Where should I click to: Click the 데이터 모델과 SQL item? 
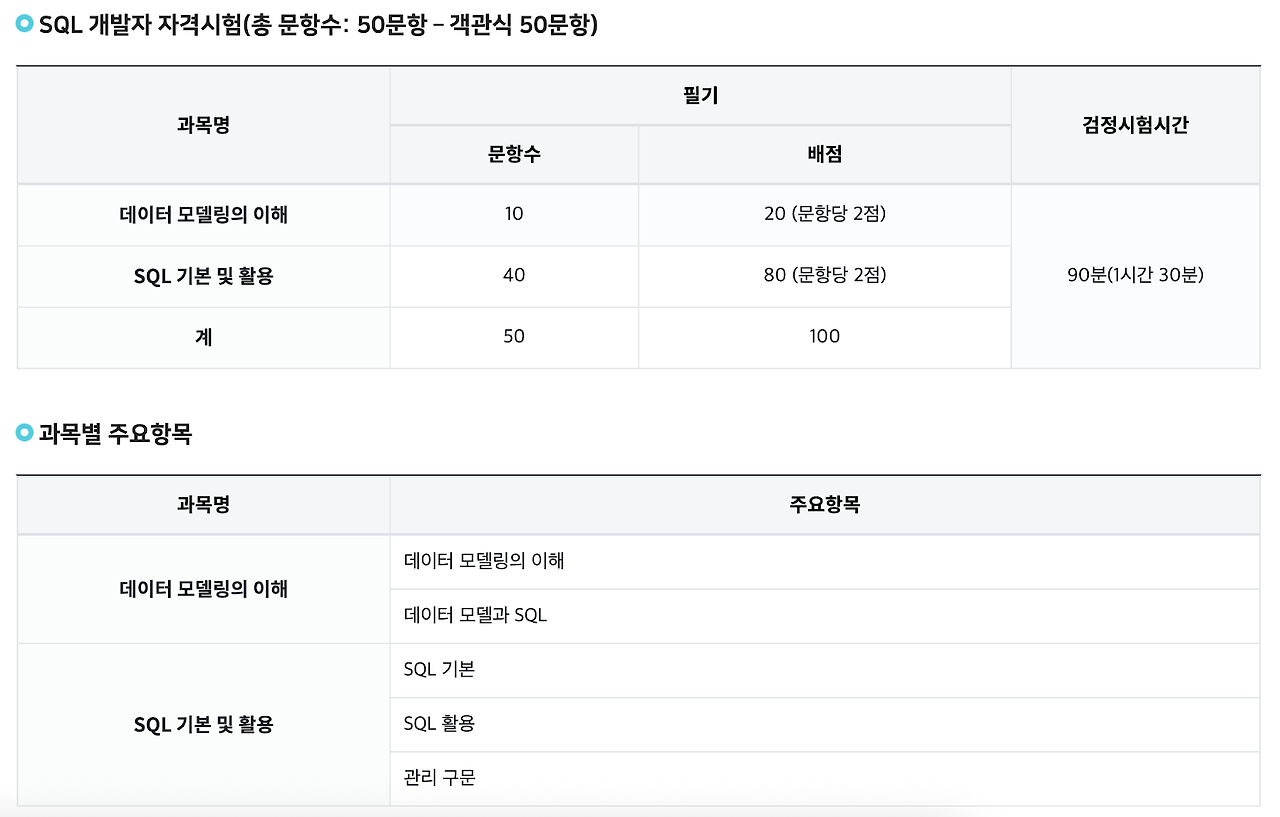[x=825, y=616]
